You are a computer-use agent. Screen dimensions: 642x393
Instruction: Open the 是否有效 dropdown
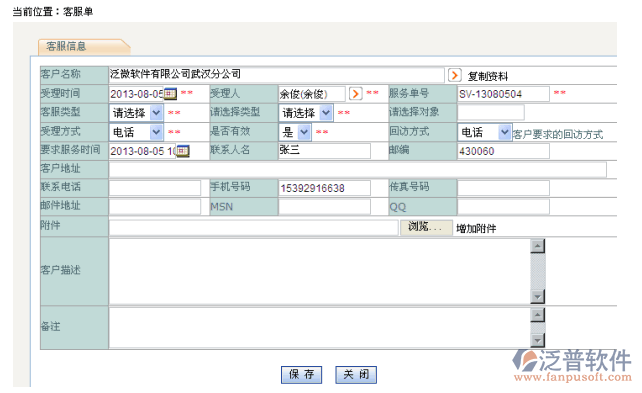(295, 132)
